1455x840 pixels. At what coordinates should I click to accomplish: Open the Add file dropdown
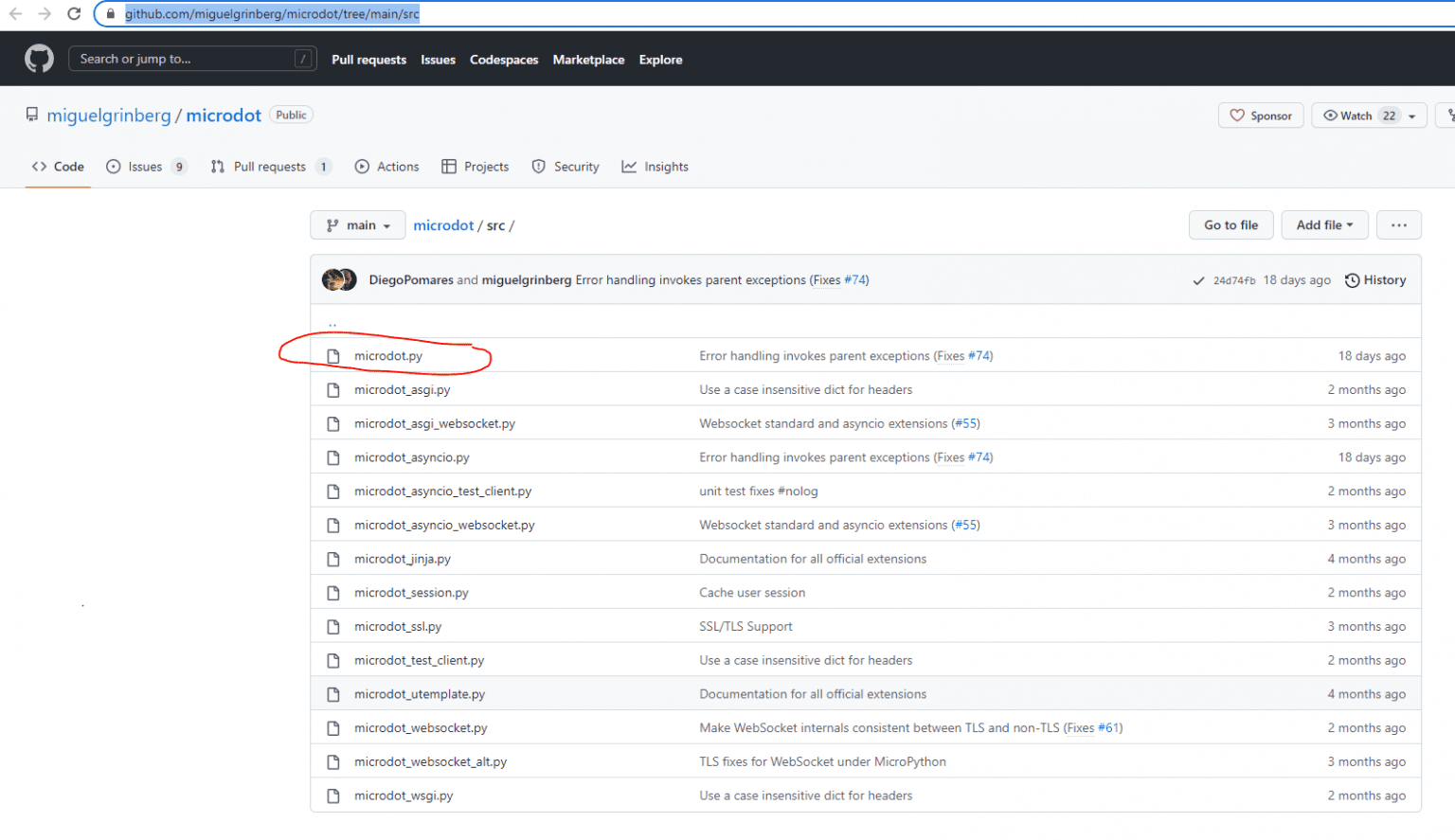pyautogui.click(x=1324, y=225)
